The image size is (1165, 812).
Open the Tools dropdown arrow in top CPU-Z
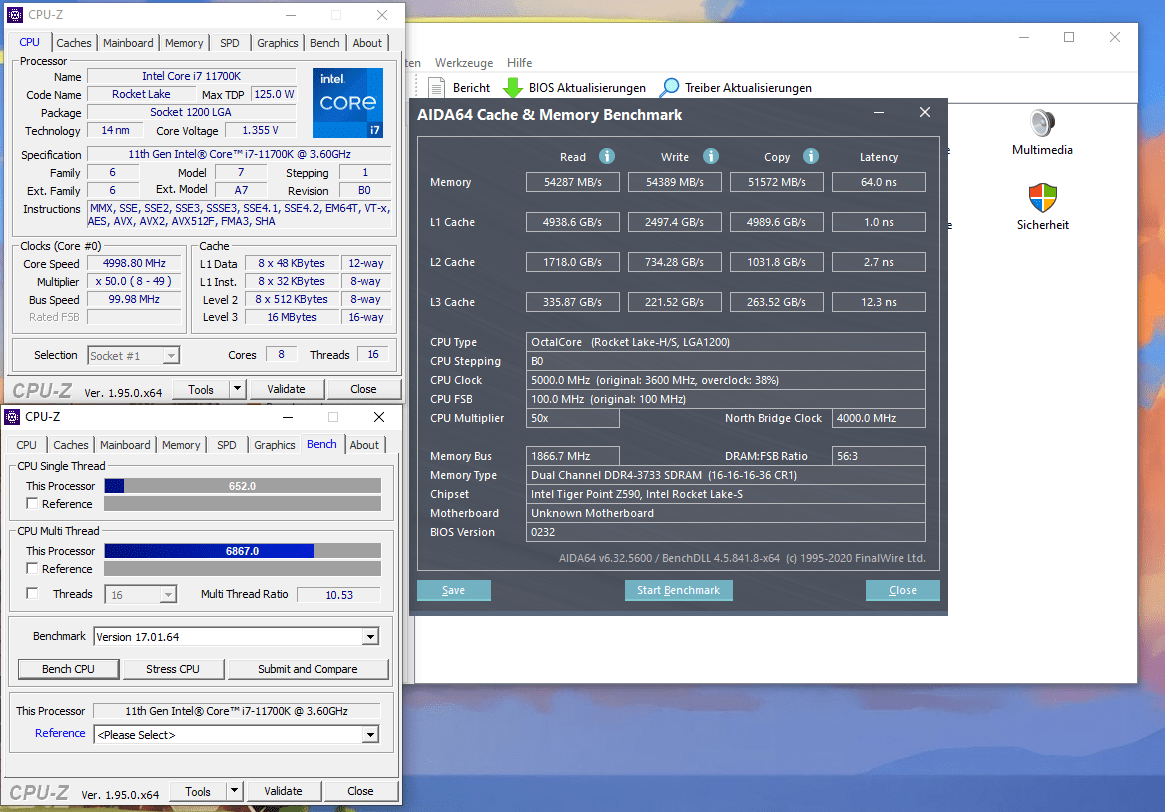[237, 389]
